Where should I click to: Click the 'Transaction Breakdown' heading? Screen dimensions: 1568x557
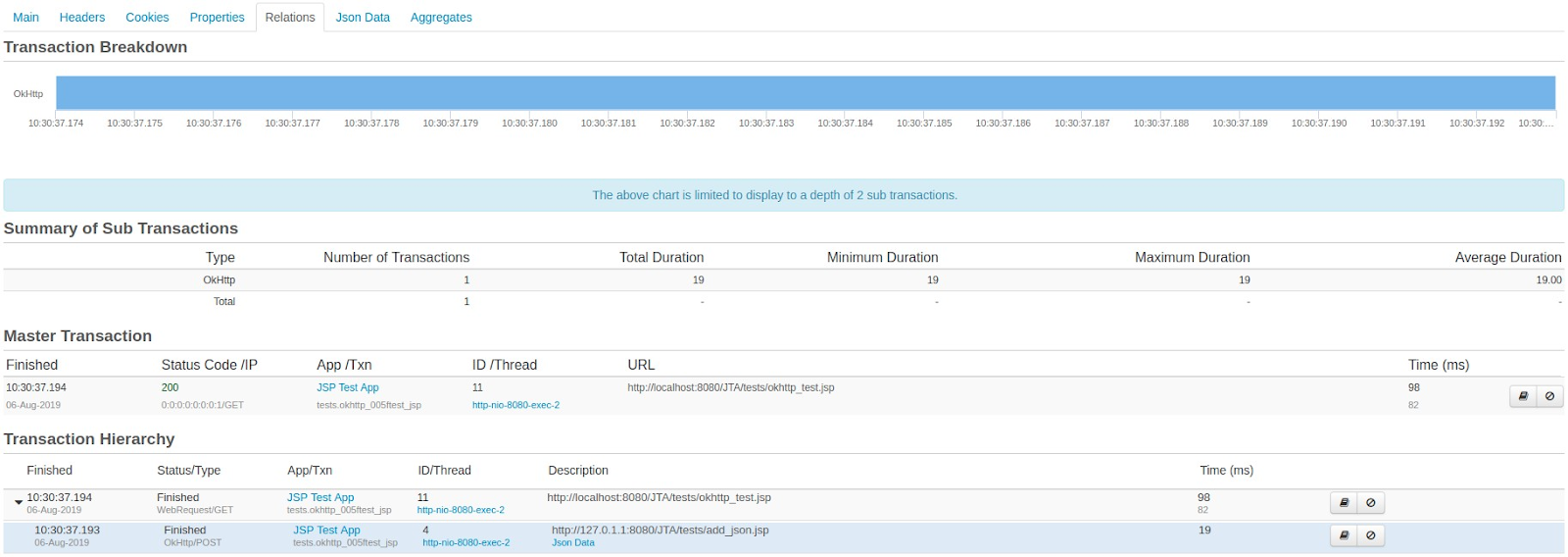click(x=95, y=47)
